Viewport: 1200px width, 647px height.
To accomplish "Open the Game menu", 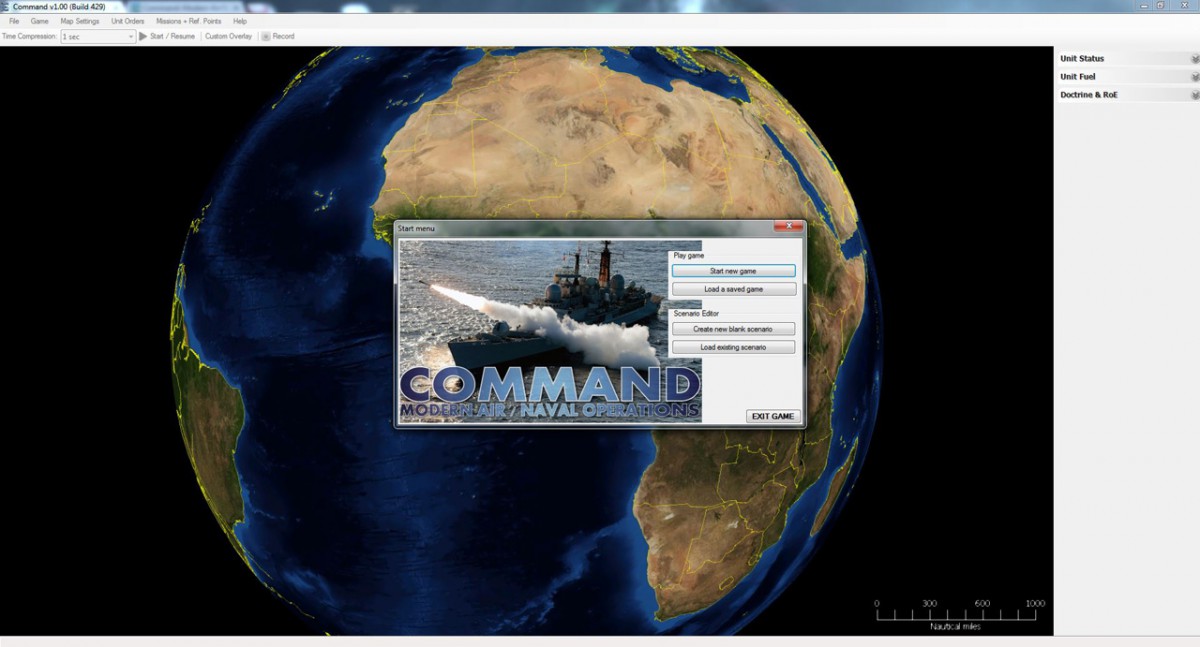I will (38, 20).
